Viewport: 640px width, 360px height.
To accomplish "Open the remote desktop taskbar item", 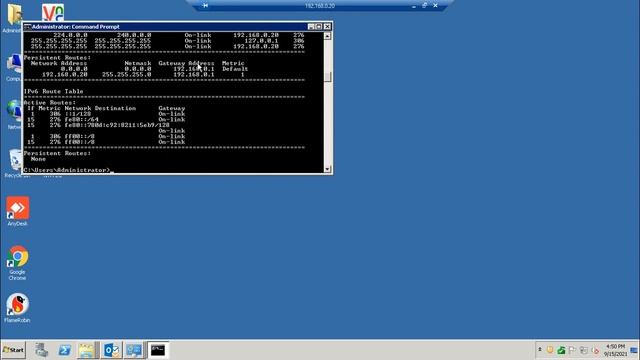I will 134,350.
